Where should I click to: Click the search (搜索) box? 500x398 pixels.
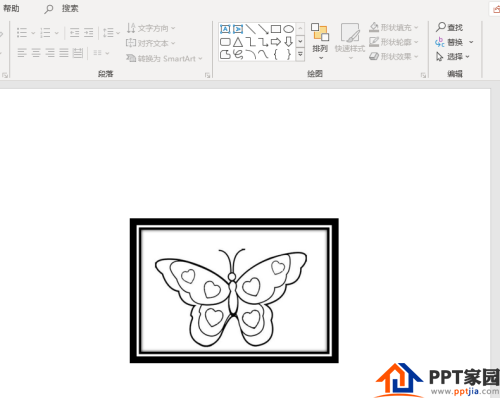click(62, 9)
